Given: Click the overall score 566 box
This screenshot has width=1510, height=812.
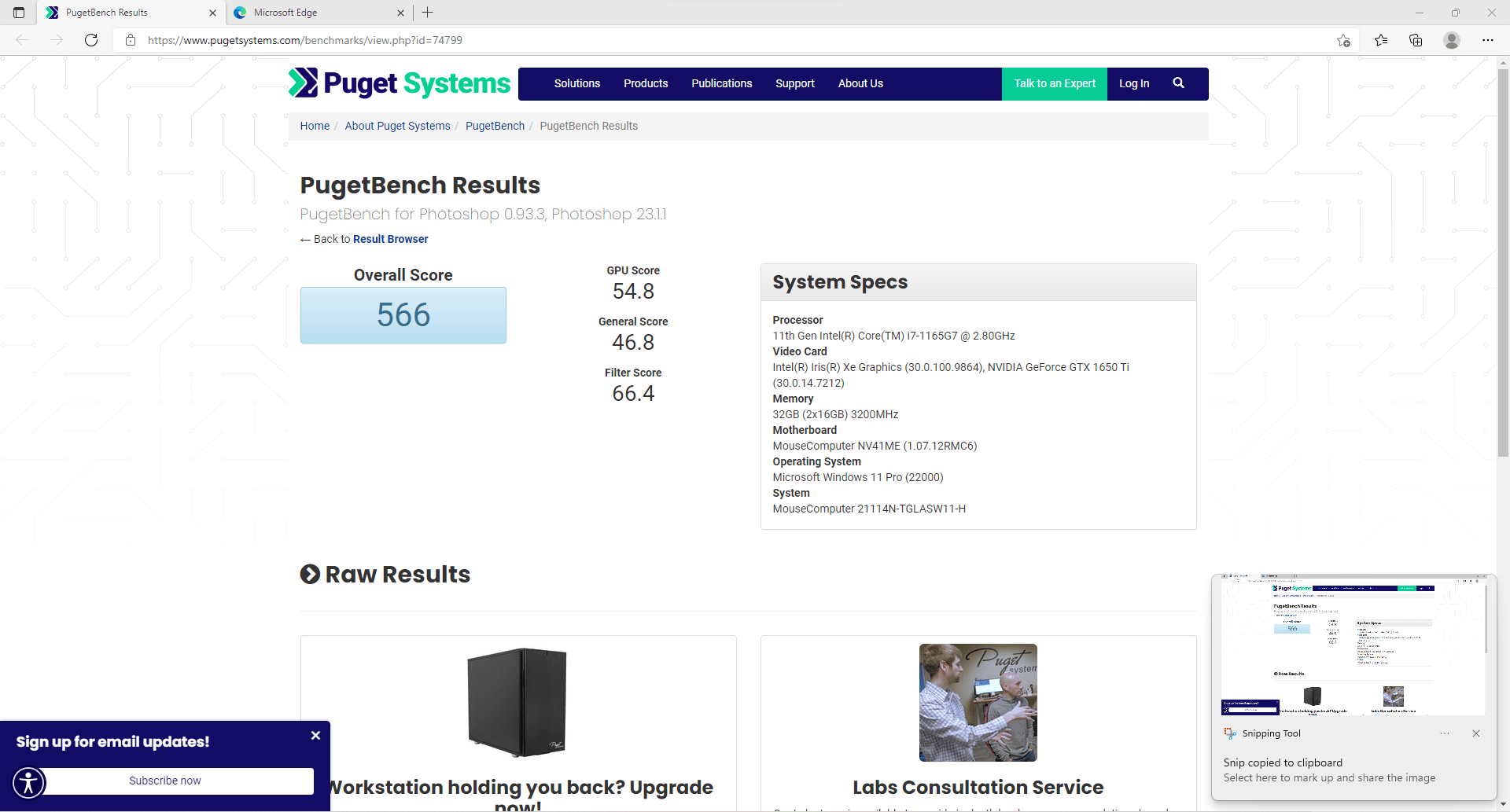Looking at the screenshot, I should 403,315.
